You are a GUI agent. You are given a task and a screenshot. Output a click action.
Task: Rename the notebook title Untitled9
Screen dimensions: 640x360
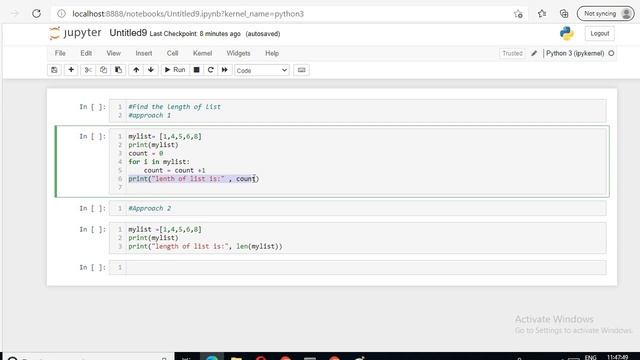tap(128, 33)
